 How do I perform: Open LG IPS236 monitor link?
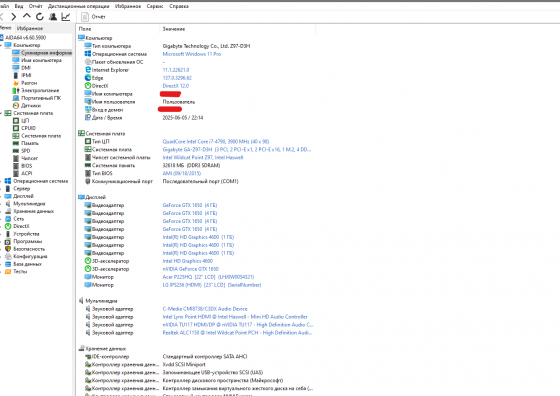pyautogui.click(x=212, y=285)
